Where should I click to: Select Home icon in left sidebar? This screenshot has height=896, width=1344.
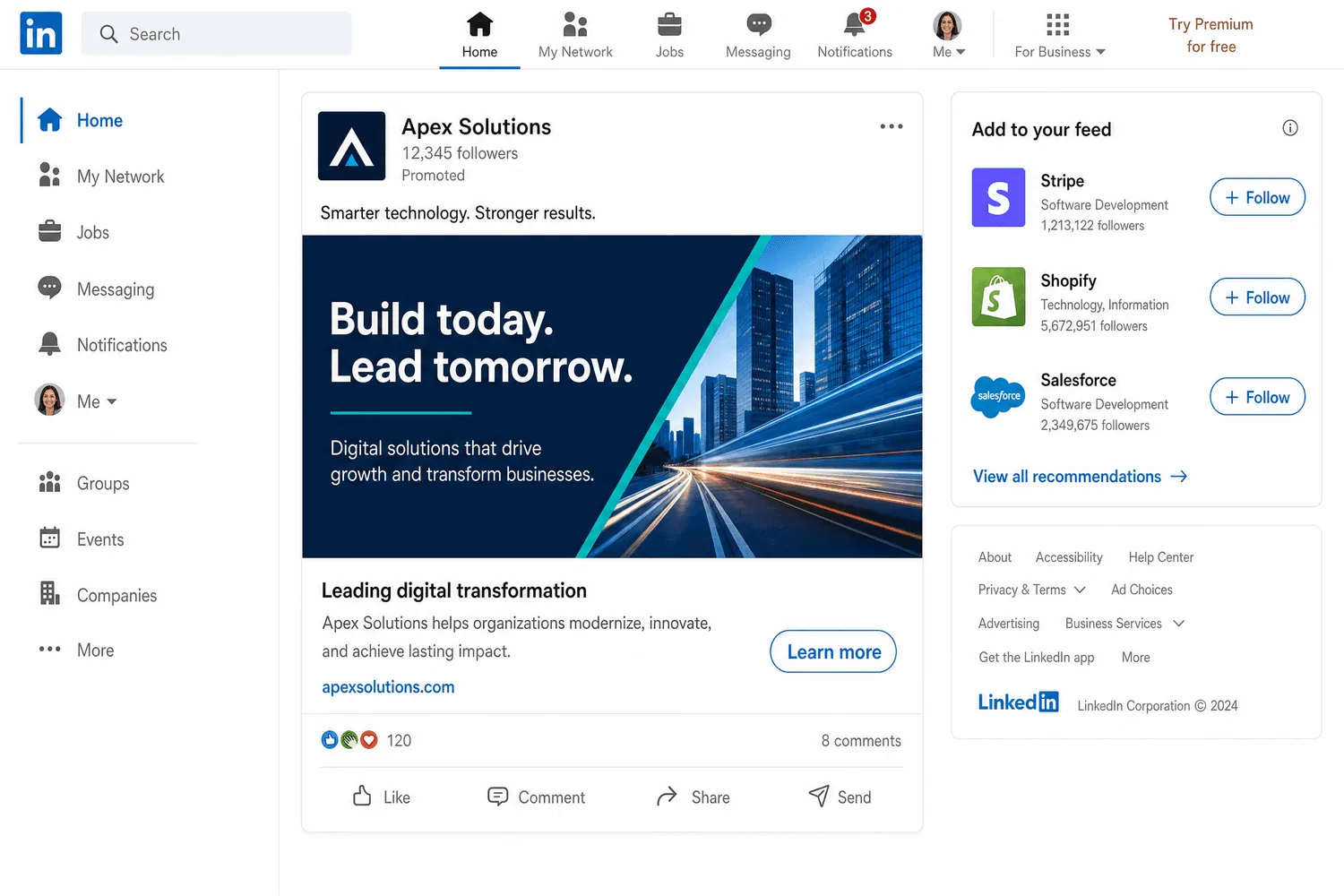(x=50, y=120)
